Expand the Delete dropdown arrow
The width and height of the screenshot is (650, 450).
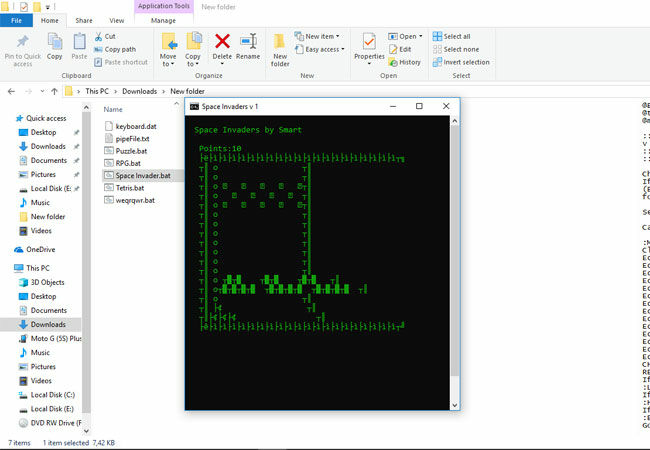[222, 64]
